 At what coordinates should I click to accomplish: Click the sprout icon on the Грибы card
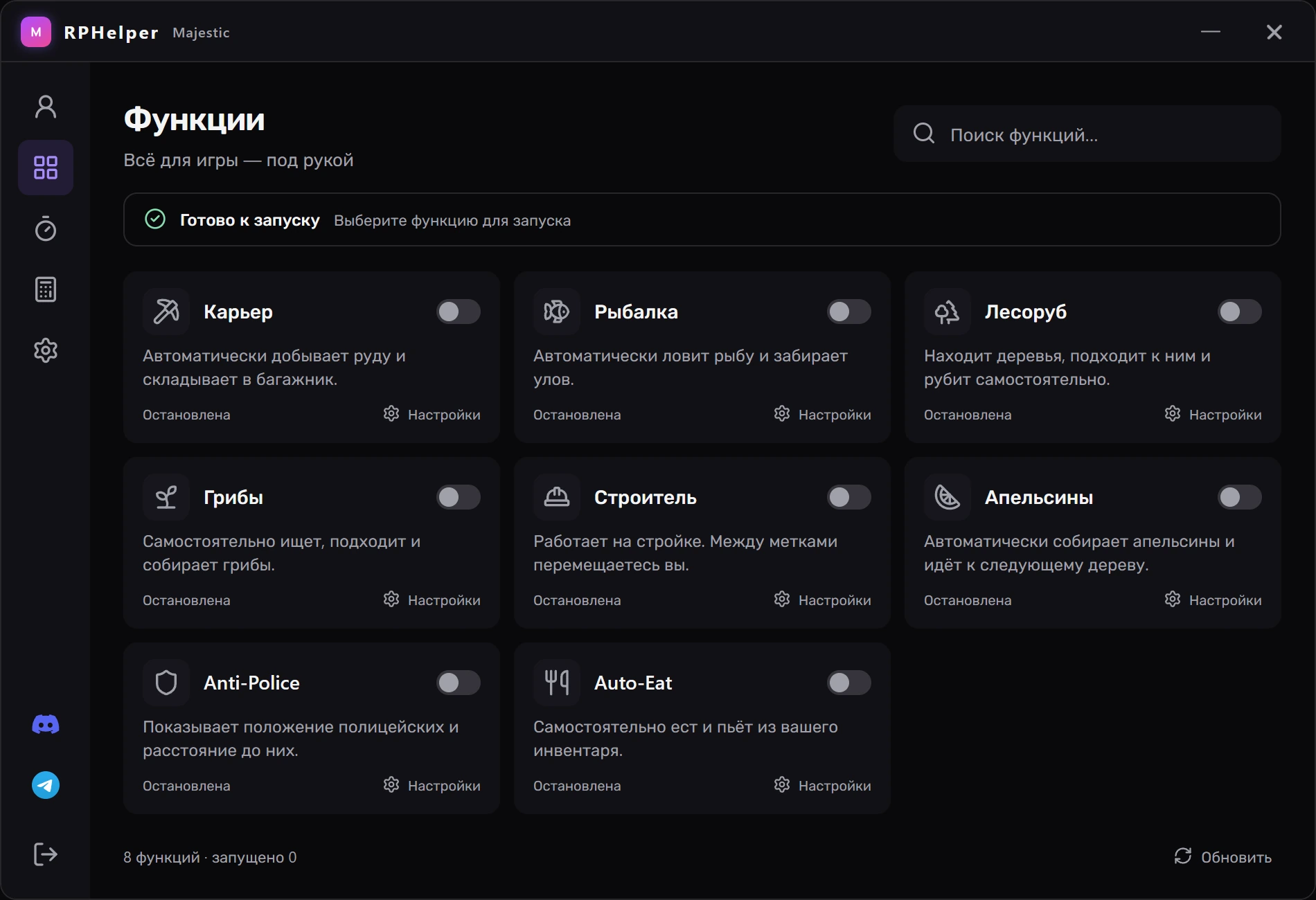(166, 497)
